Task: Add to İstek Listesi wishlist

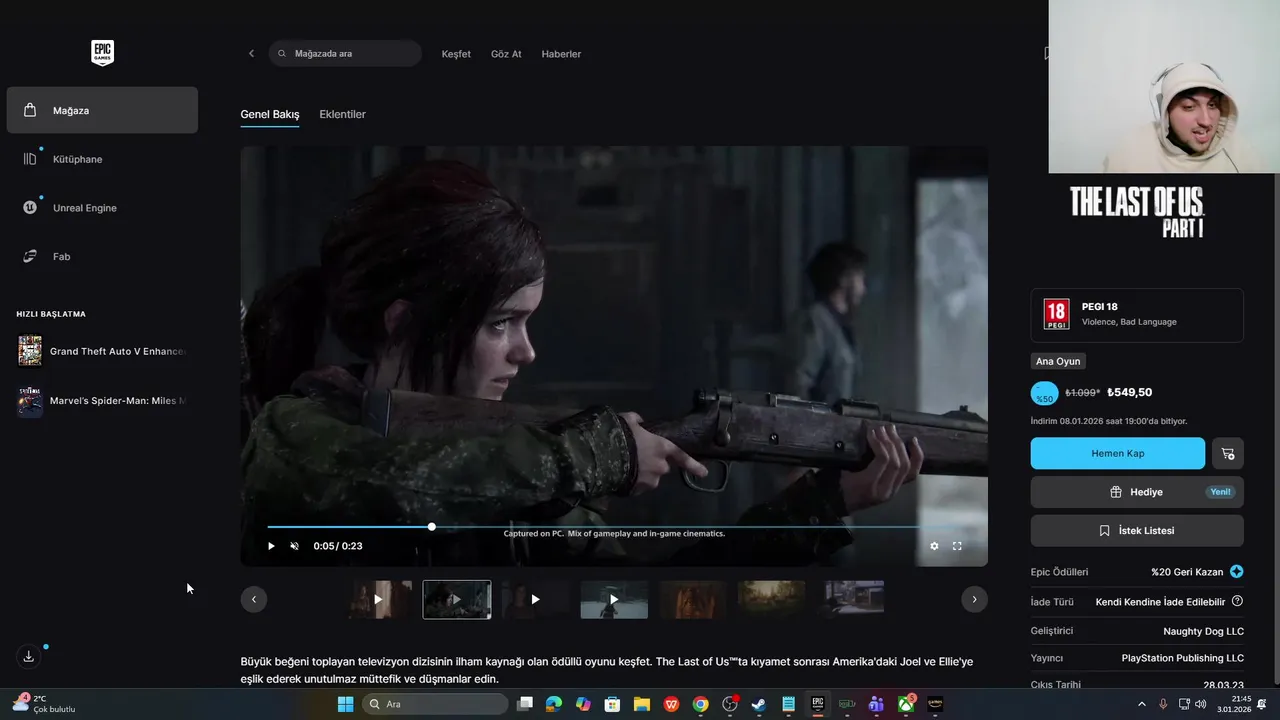Action: [x=1137, y=531]
